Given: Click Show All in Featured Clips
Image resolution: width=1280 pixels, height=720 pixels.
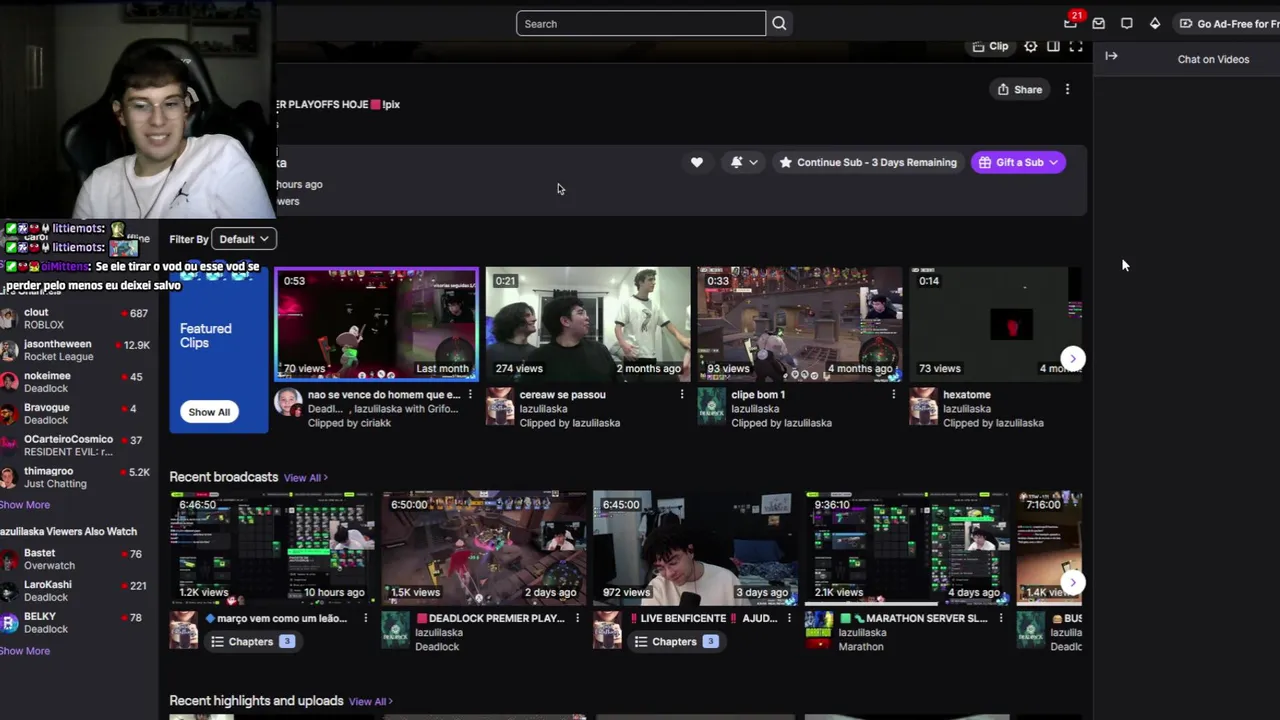Looking at the screenshot, I should point(209,412).
